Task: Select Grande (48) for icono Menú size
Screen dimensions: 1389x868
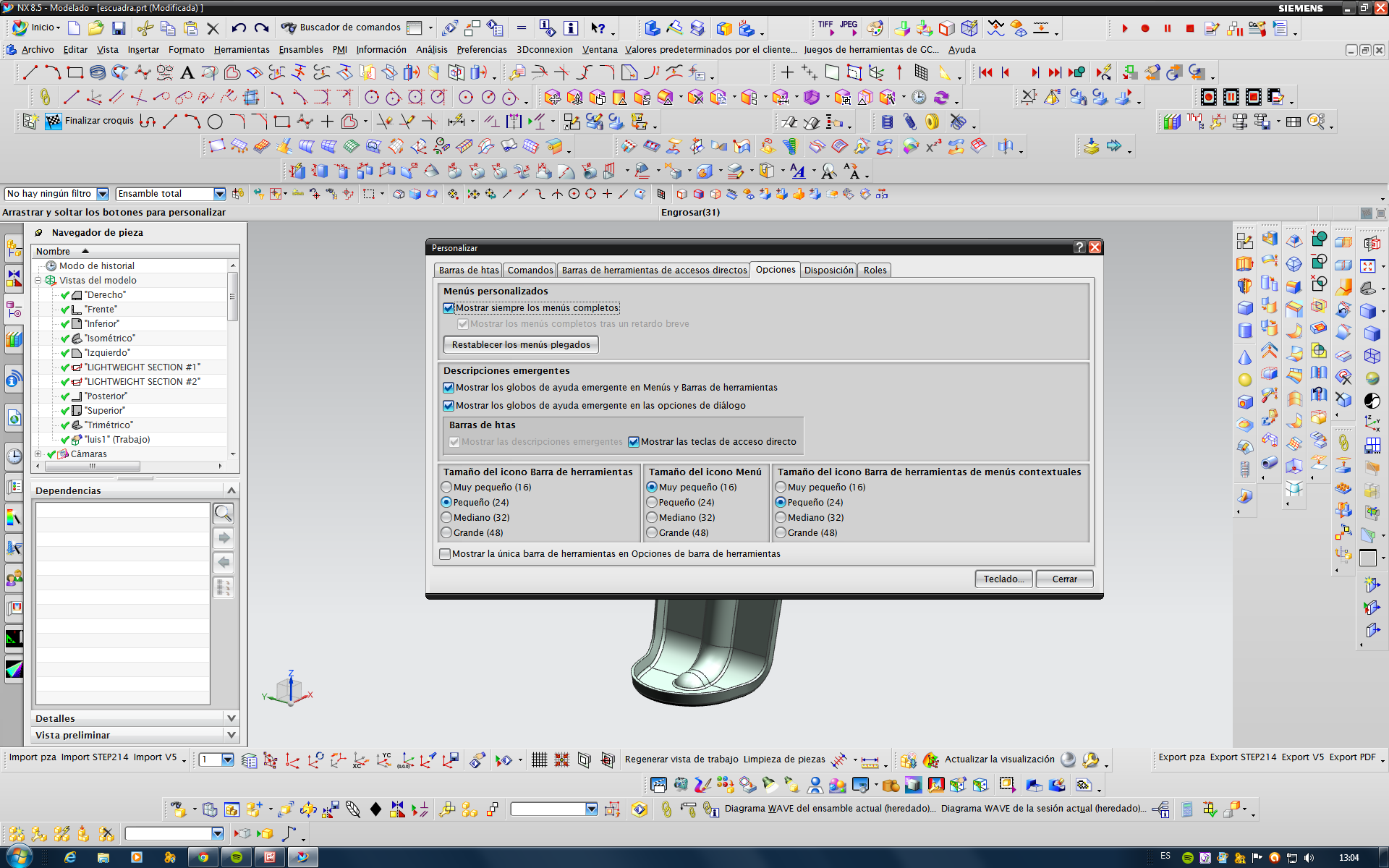Action: pyautogui.click(x=652, y=533)
